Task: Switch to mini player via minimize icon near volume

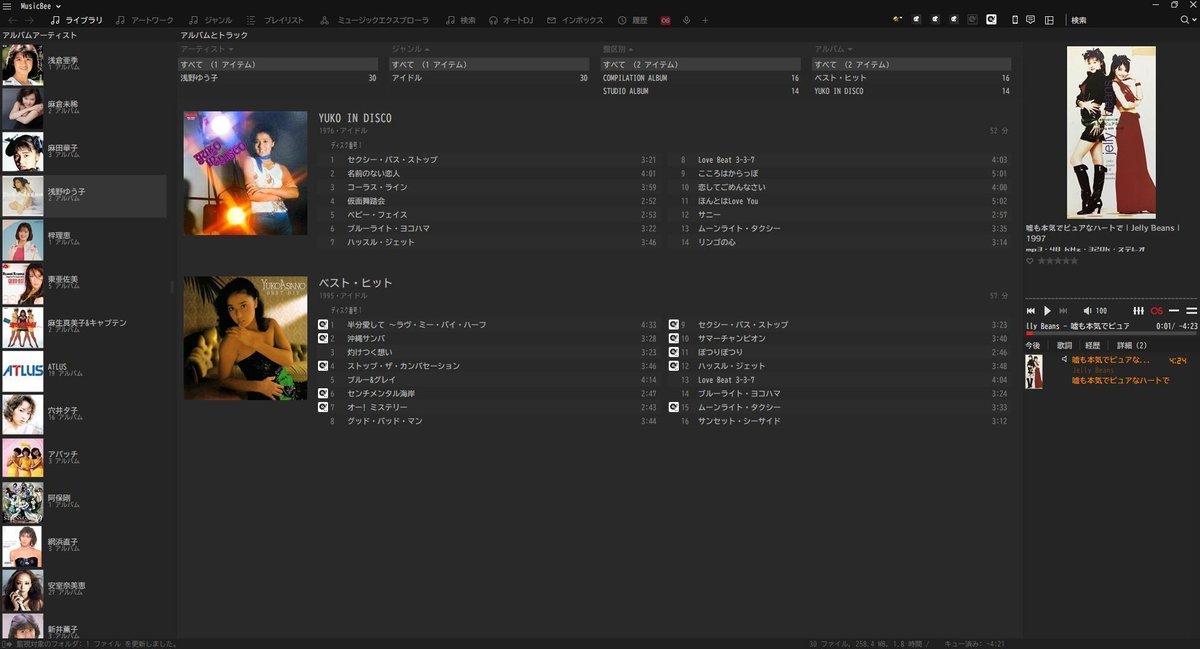Action: pyautogui.click(x=1174, y=310)
